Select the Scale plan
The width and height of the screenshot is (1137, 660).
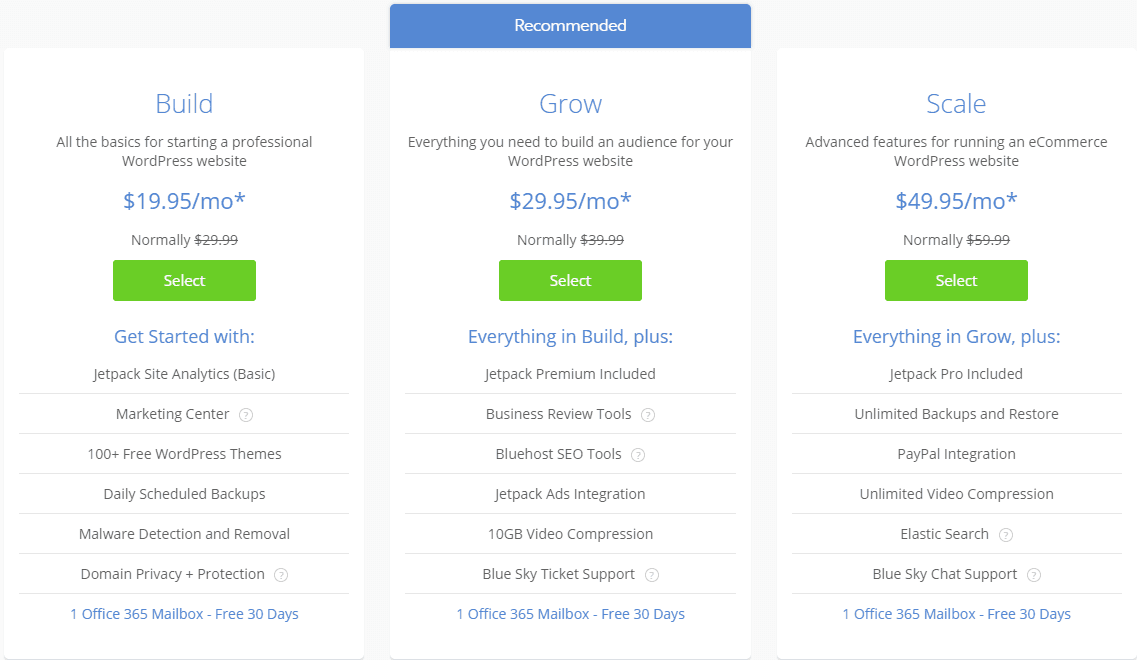coord(956,281)
